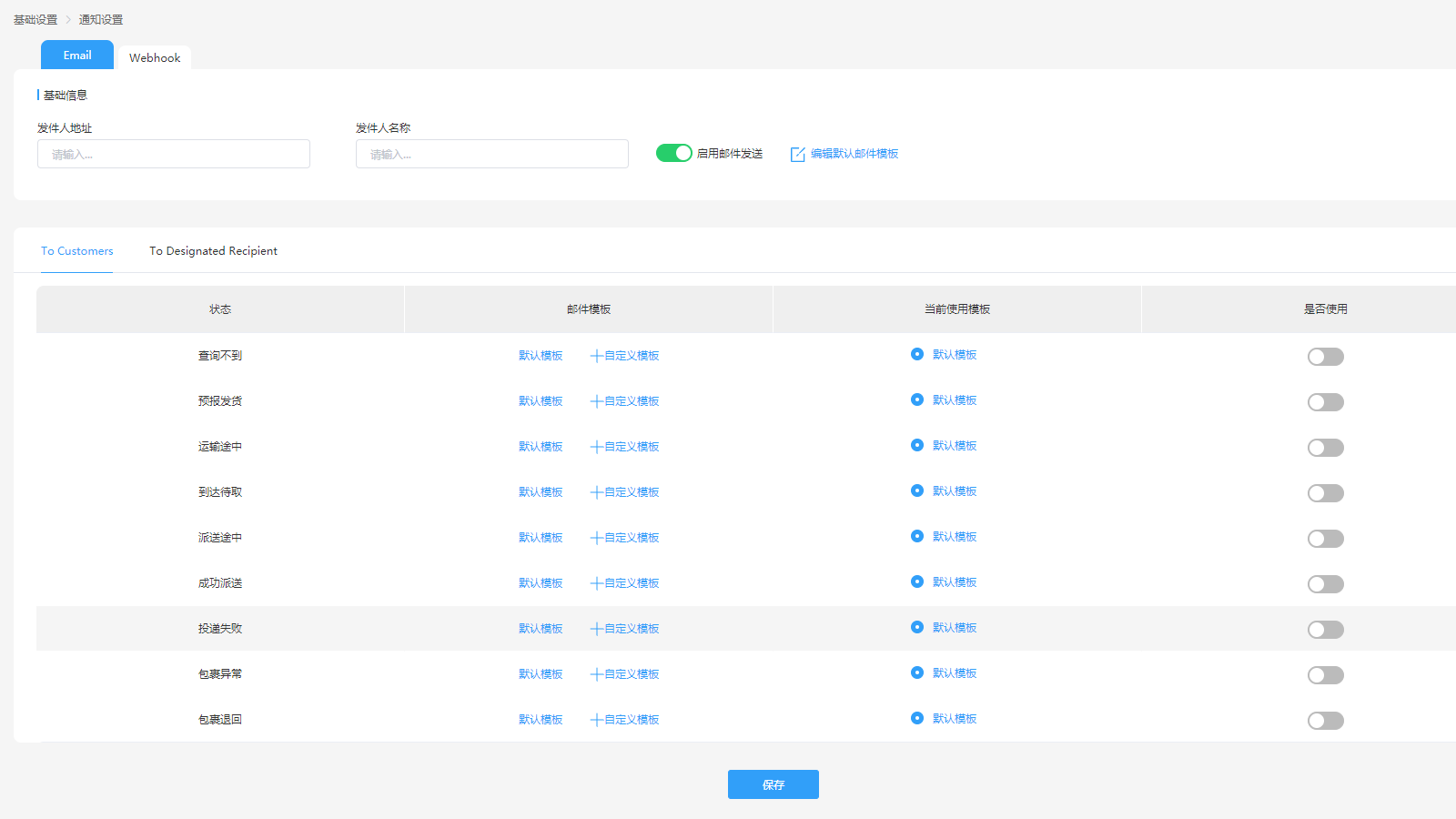This screenshot has width=1456, height=819.
Task: Disable the 启用邮件发送 switch
Action: pyautogui.click(x=674, y=153)
